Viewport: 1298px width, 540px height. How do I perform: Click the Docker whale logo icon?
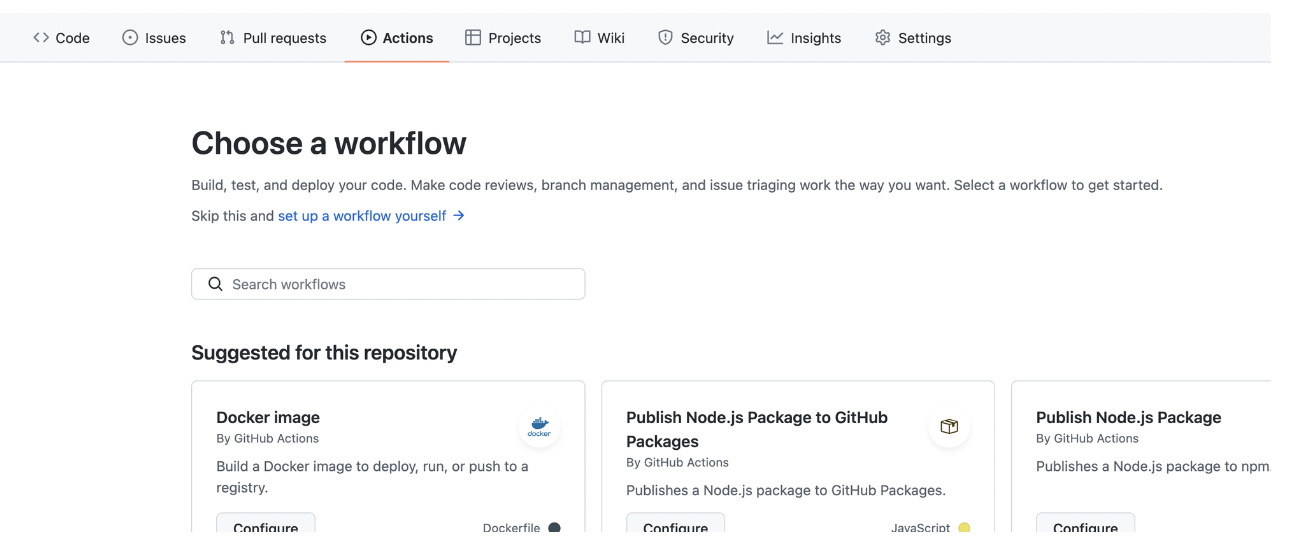point(539,427)
